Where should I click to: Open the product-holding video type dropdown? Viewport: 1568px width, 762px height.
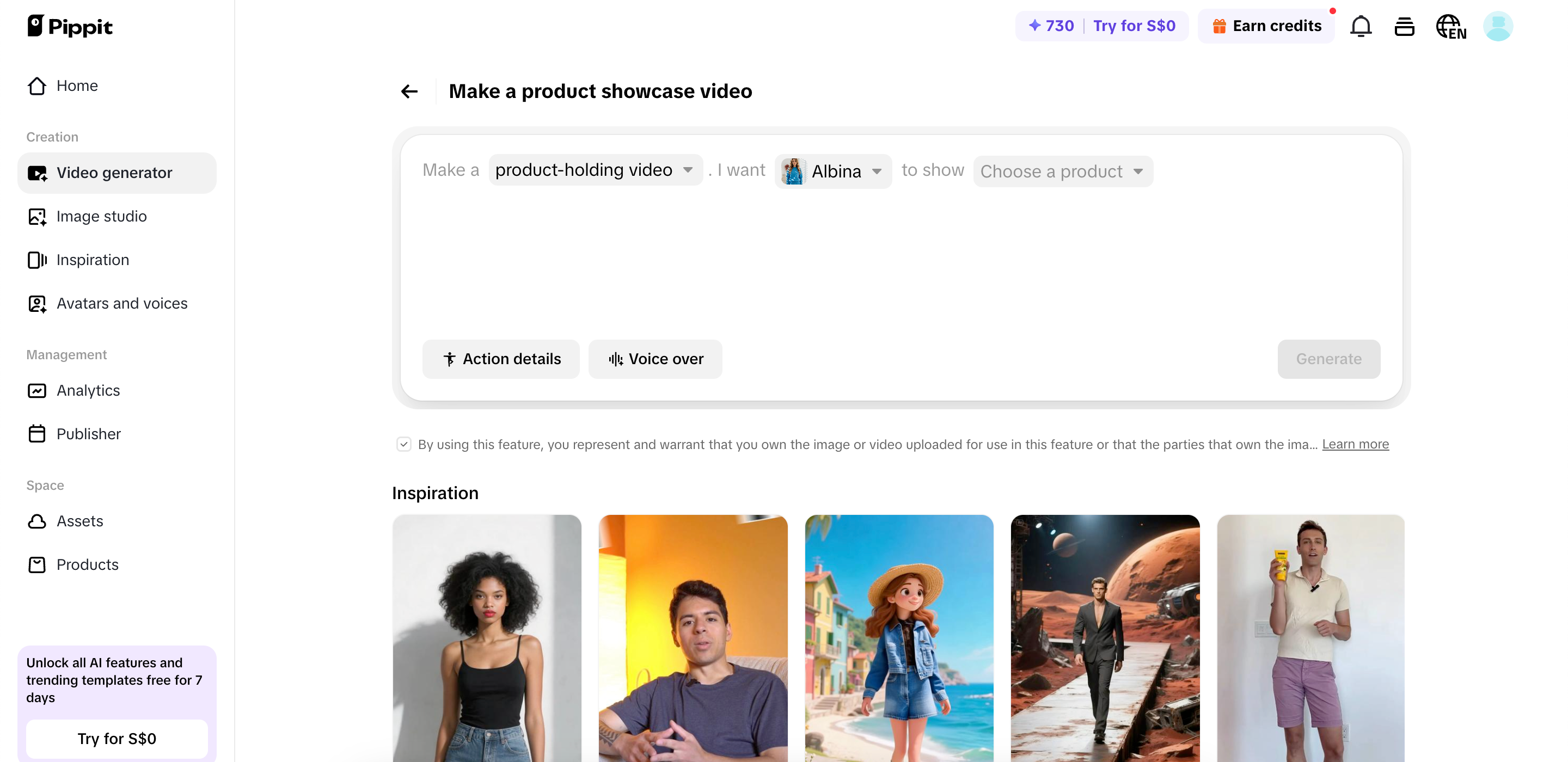[x=595, y=170]
